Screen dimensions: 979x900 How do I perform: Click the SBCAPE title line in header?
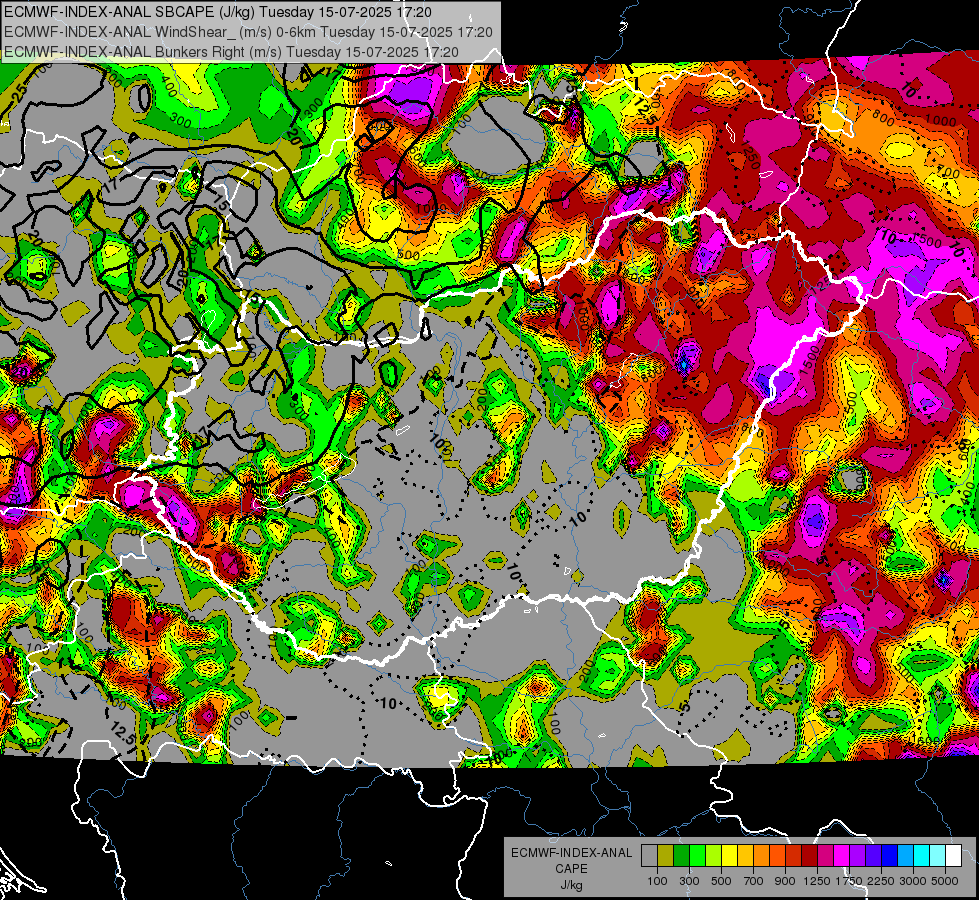[217, 12]
